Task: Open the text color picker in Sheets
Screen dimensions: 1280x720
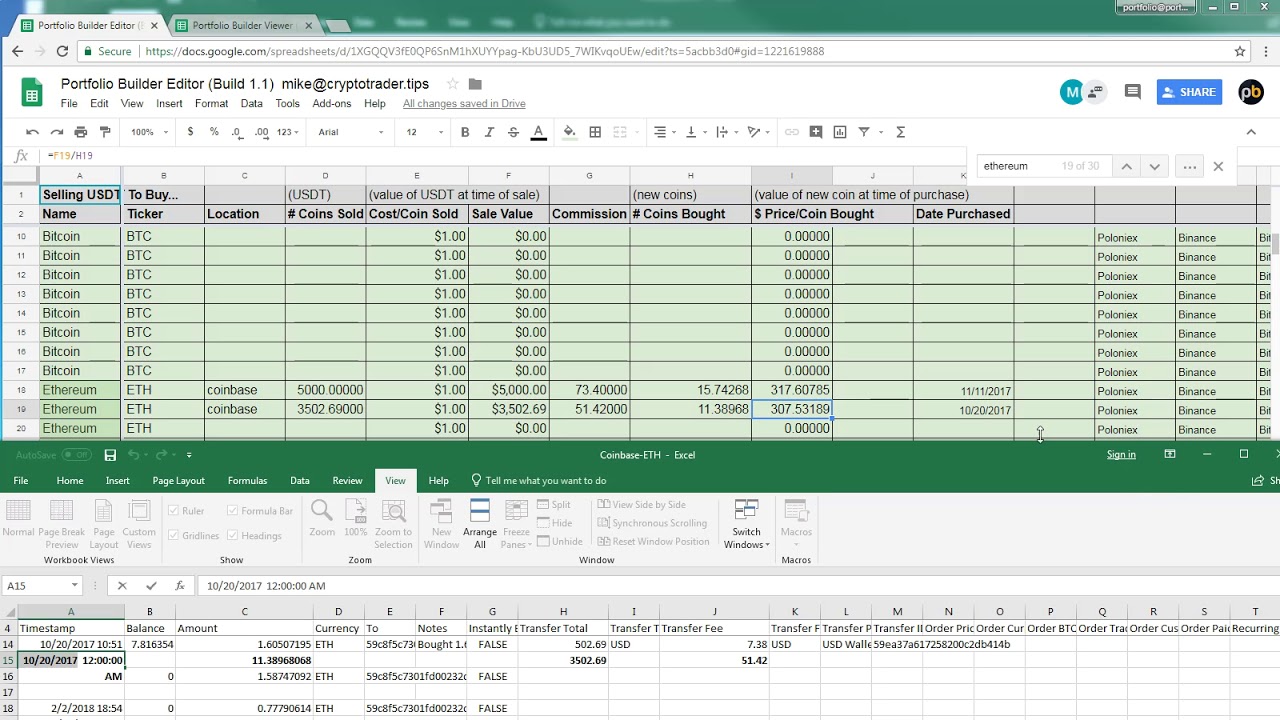Action: pyautogui.click(x=538, y=132)
